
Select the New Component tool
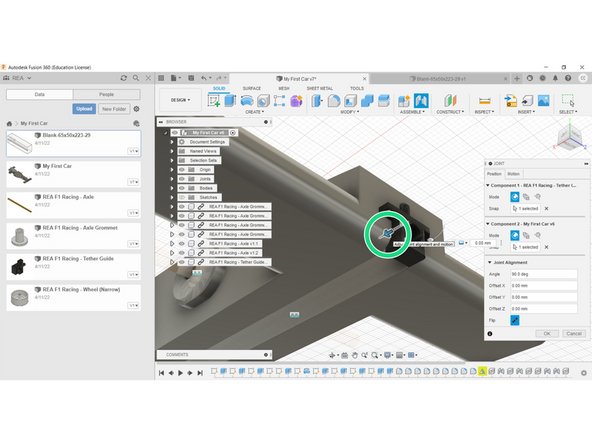tap(404, 101)
